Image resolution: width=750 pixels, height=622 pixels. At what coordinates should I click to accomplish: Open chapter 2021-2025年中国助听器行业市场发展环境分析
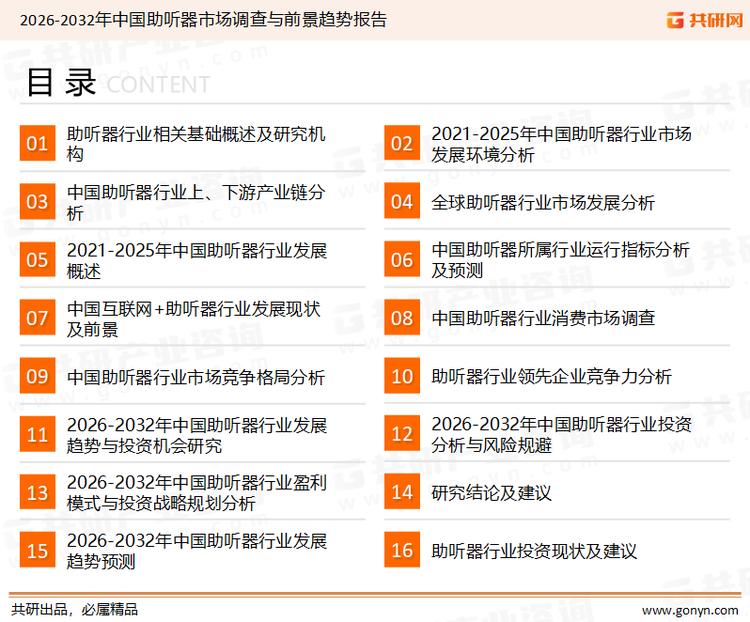point(561,144)
